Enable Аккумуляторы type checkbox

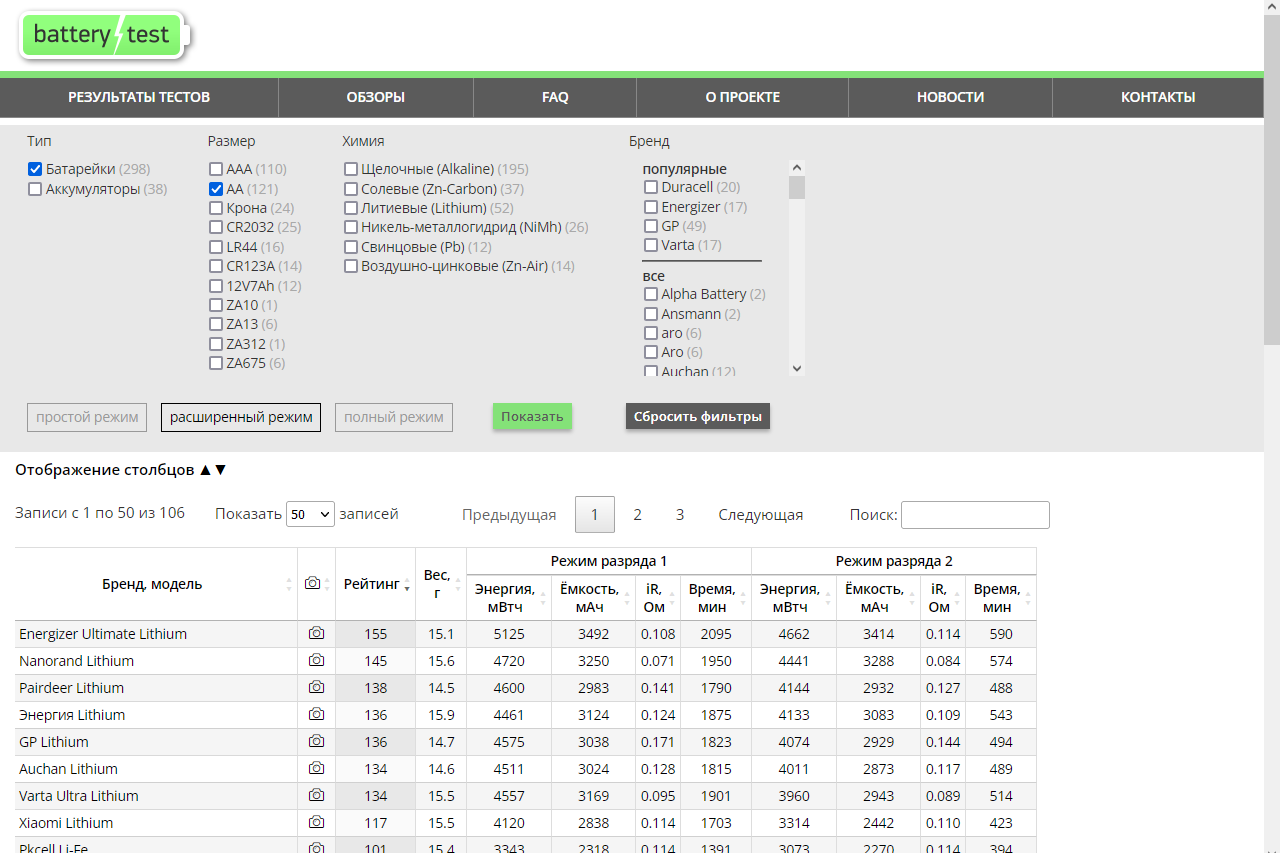[x=35, y=189]
